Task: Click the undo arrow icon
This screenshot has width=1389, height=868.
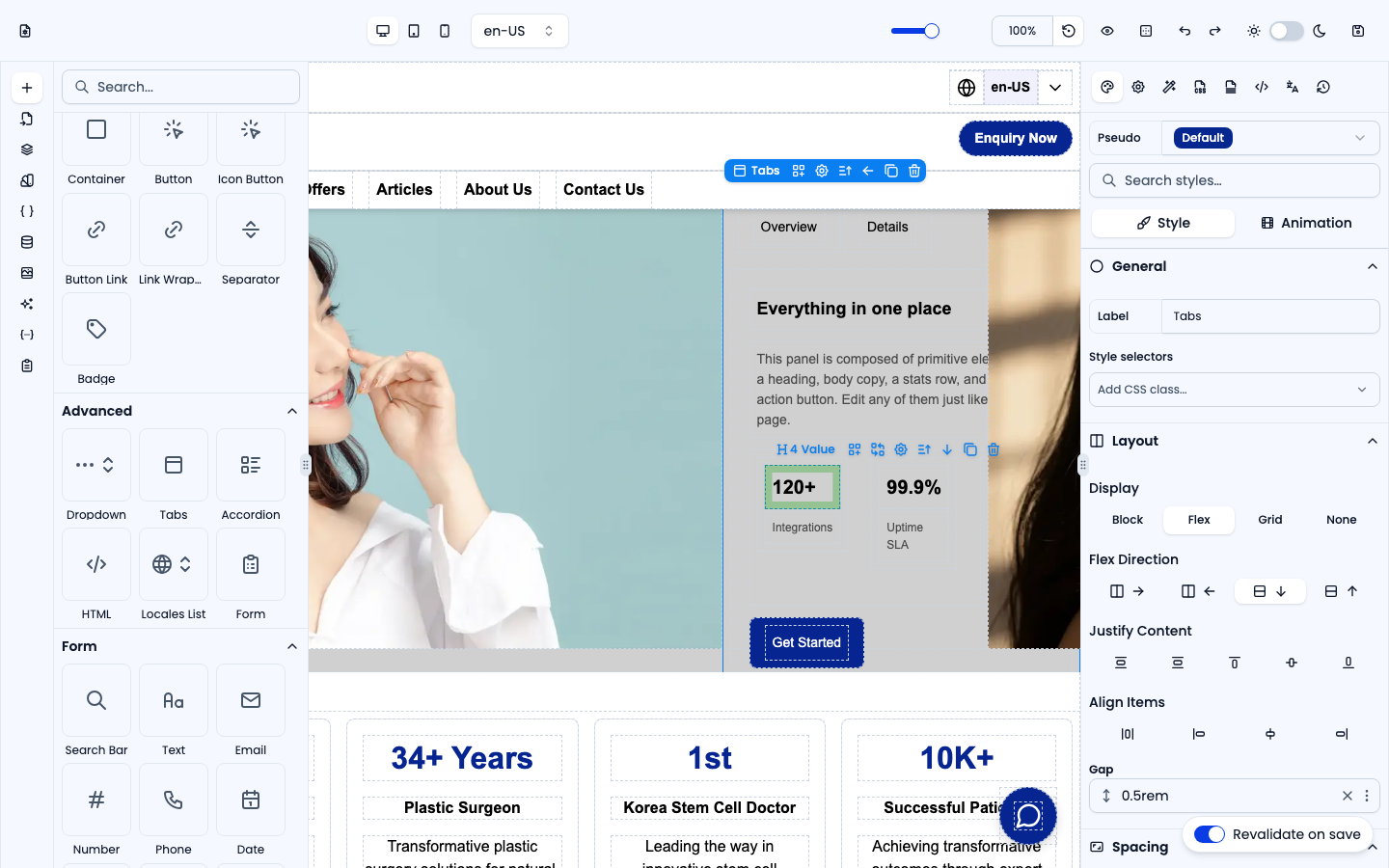Action: (x=1185, y=31)
